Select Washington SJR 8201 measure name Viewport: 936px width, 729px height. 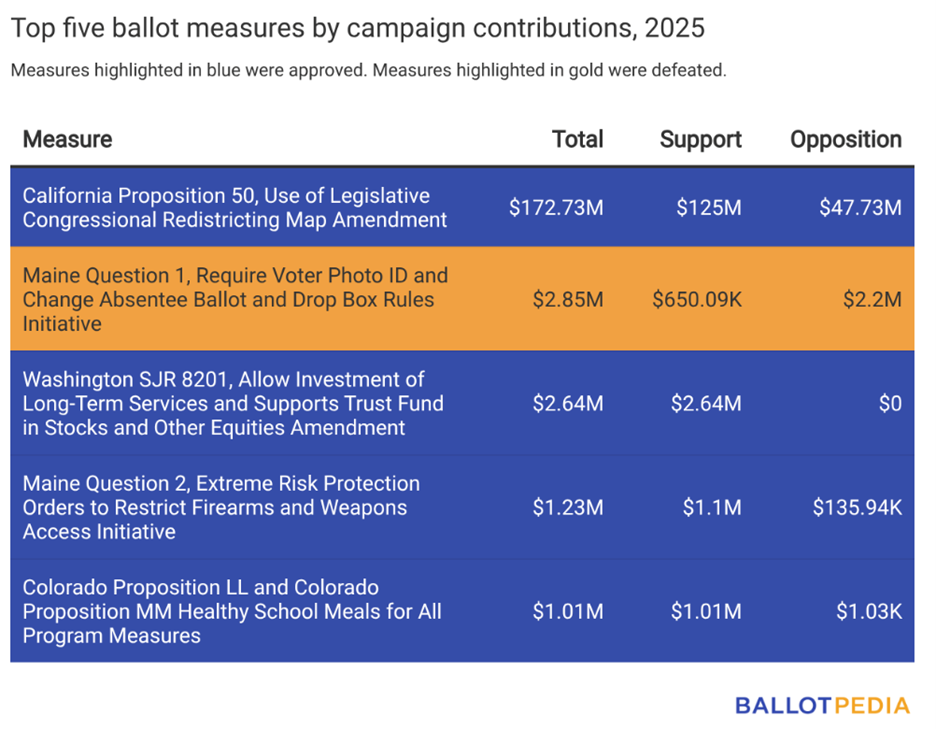(232, 403)
